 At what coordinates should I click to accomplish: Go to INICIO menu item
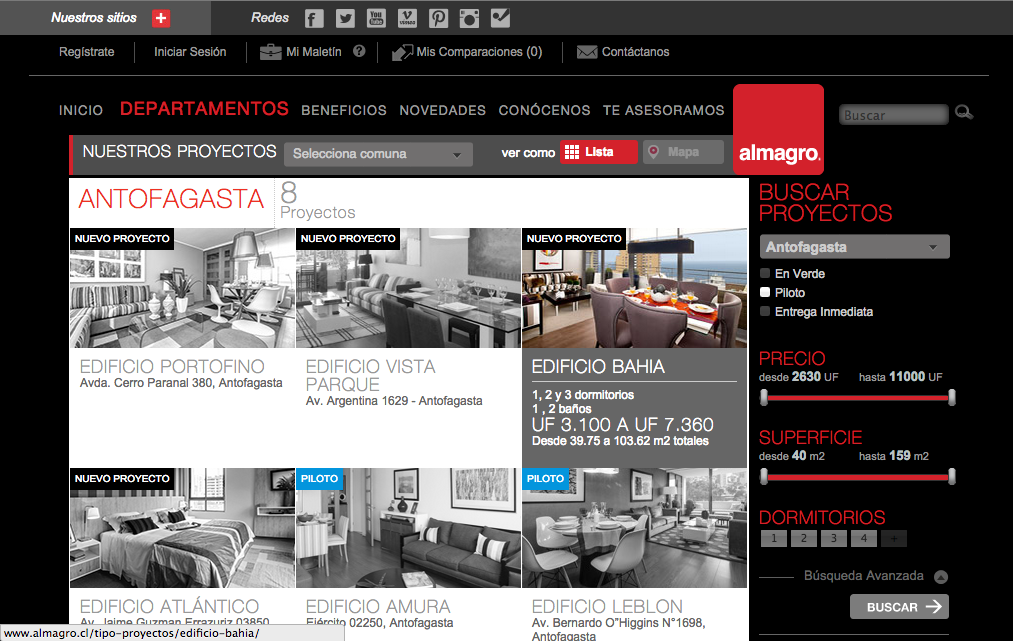coord(81,110)
